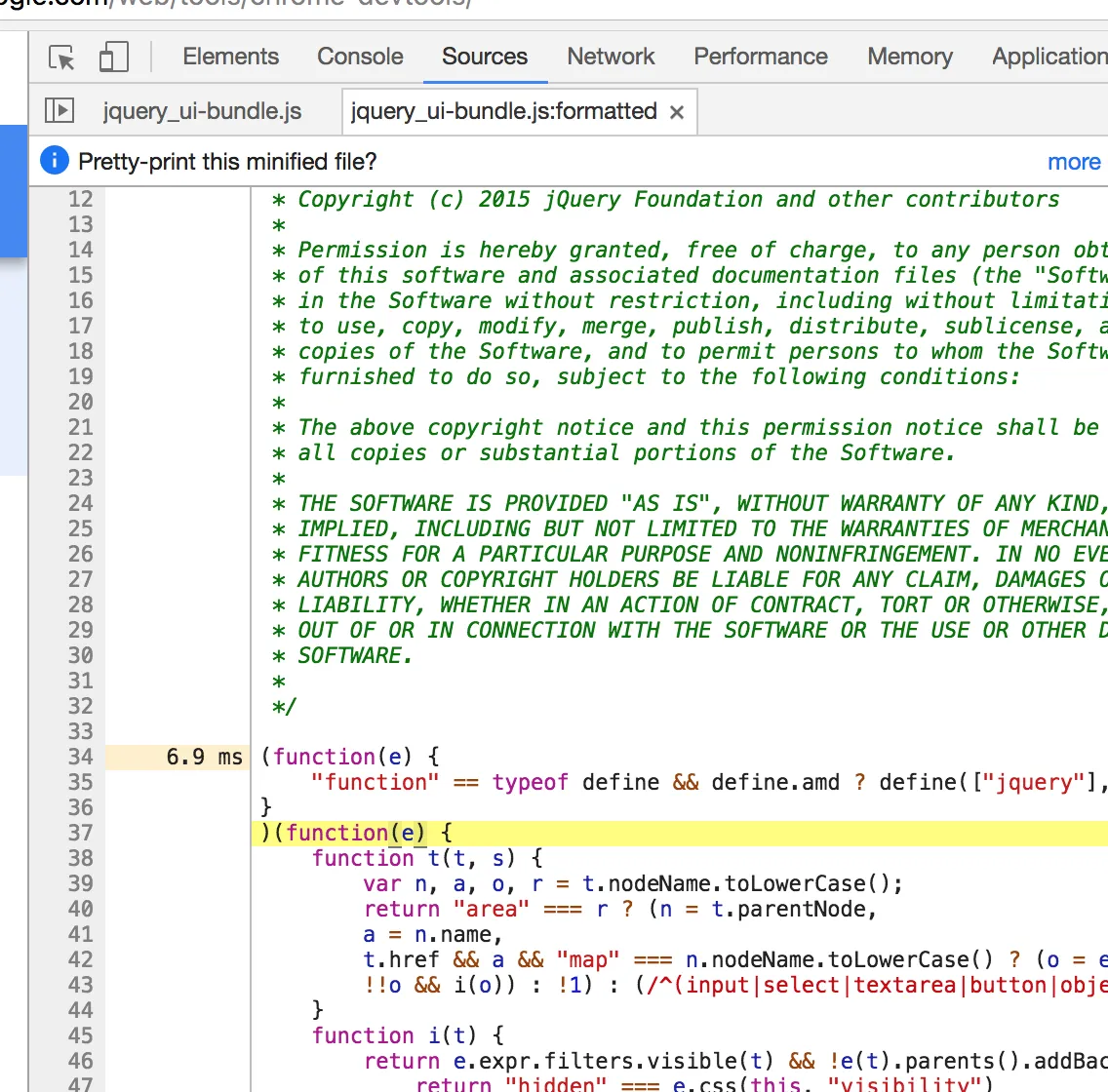This screenshot has width=1108, height=1092.
Task: Click the "more" link in infobar
Action: pos(1074,162)
